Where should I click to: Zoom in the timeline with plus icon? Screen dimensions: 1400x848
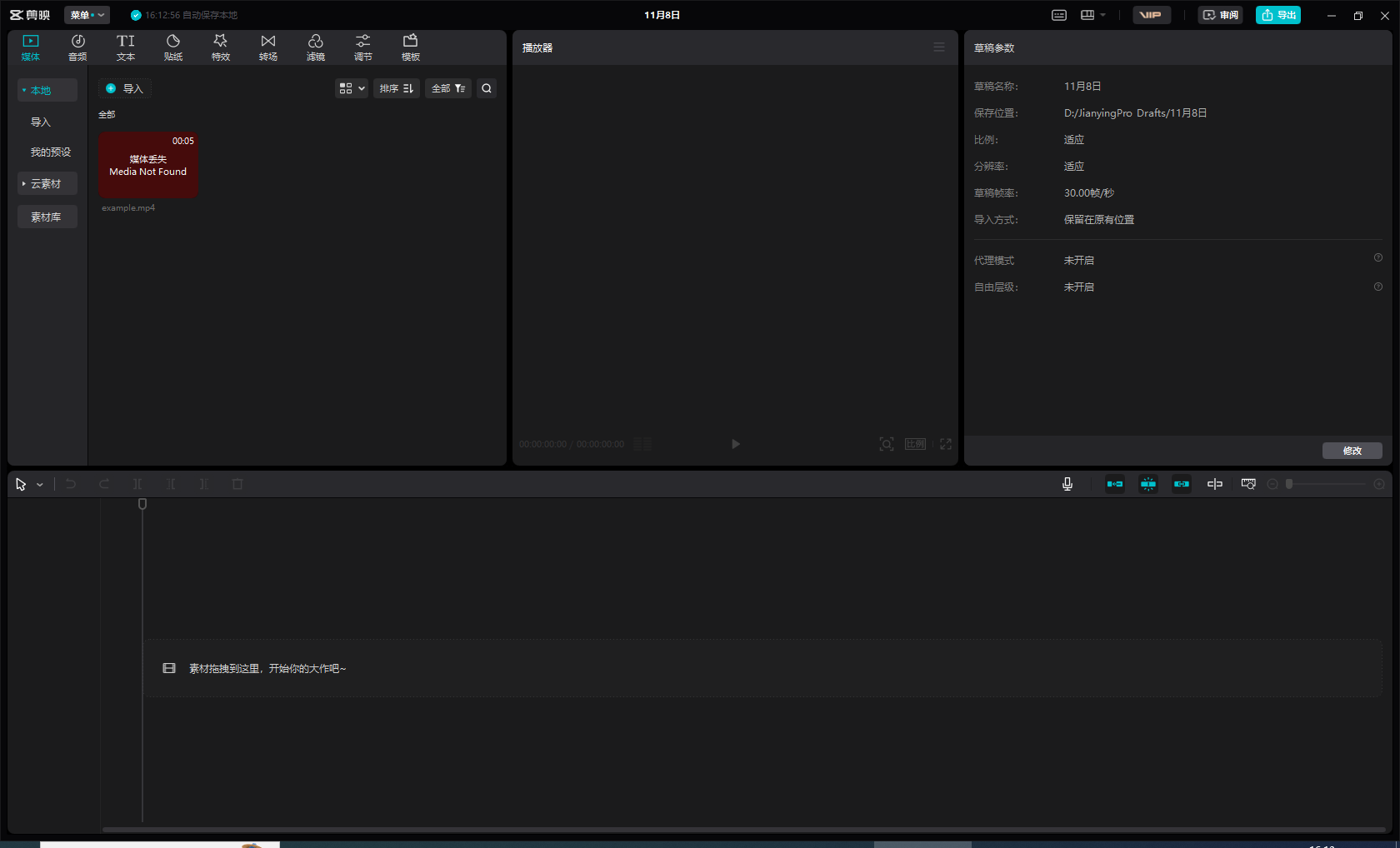[1379, 484]
